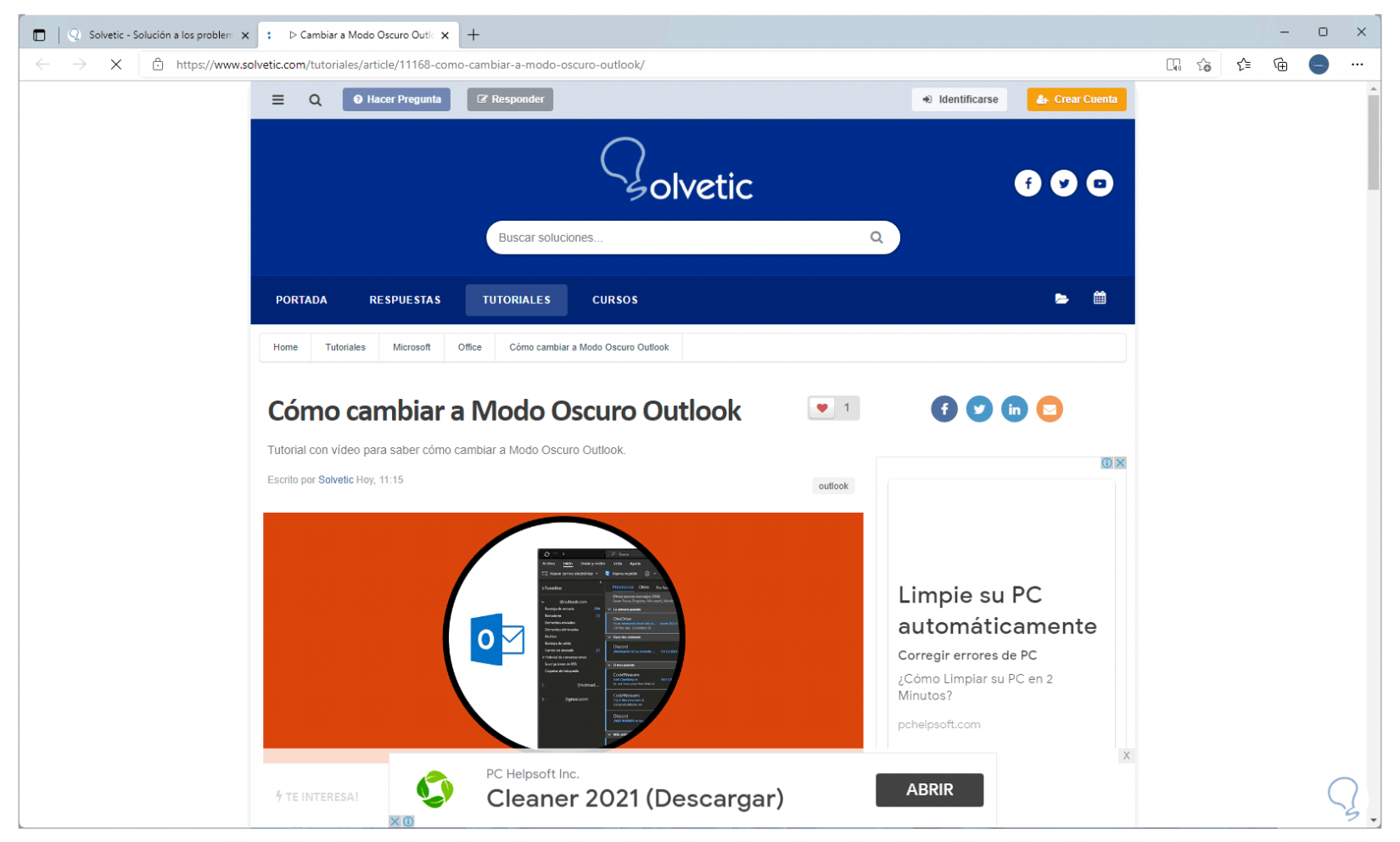
Task: Open Collections icon in toolbar
Action: click(x=1281, y=65)
